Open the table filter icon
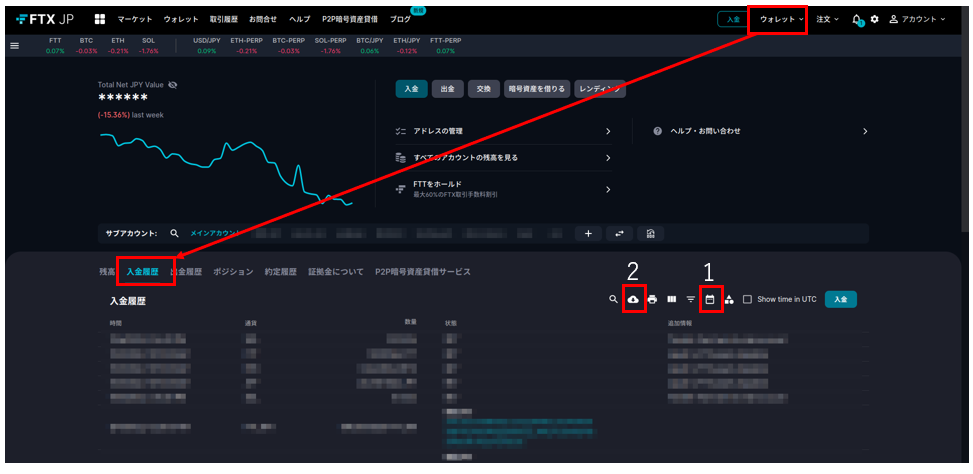 tap(690, 299)
